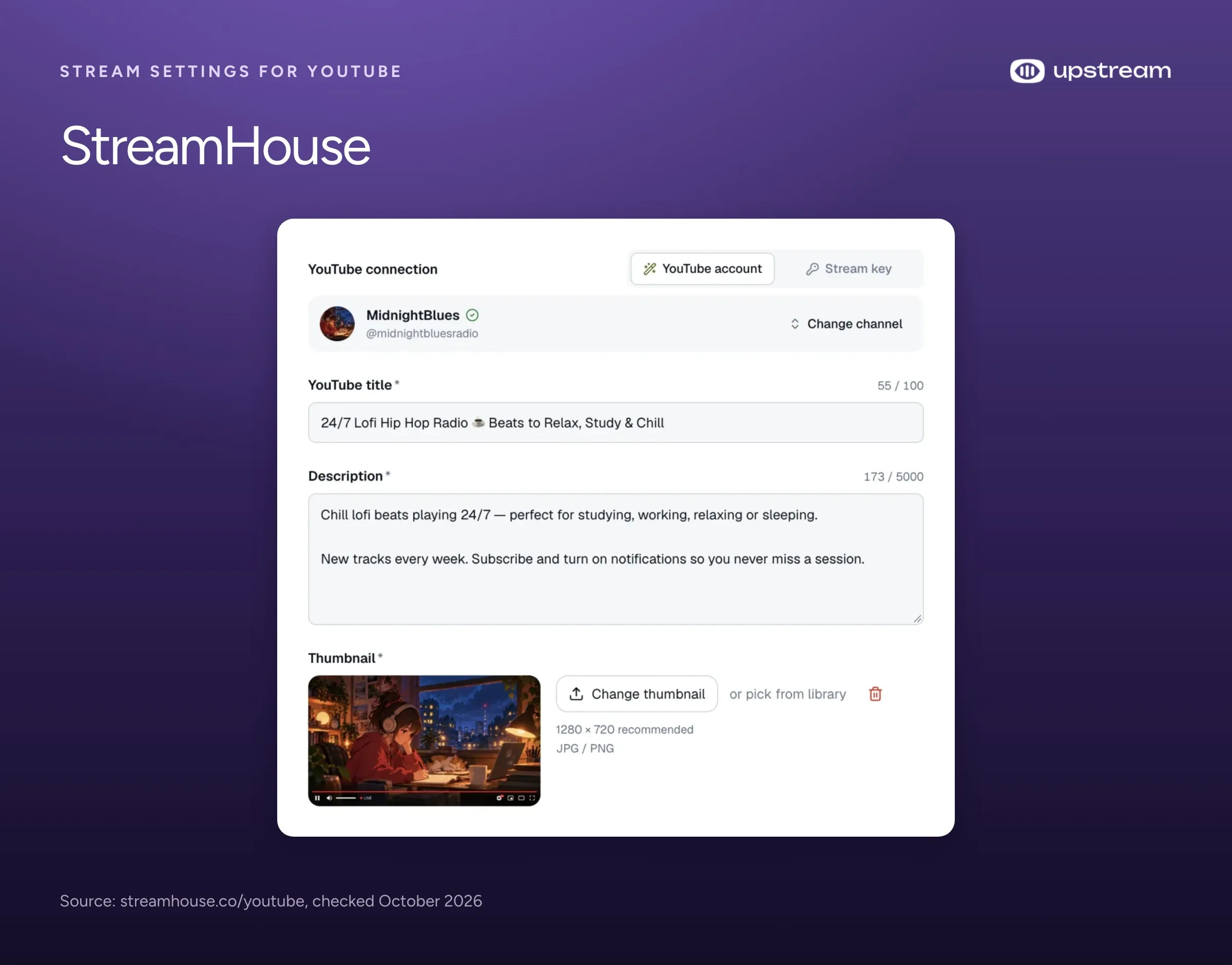The height and width of the screenshot is (965, 1232).
Task: Click the MidnightBlues channel avatar
Action: click(337, 324)
